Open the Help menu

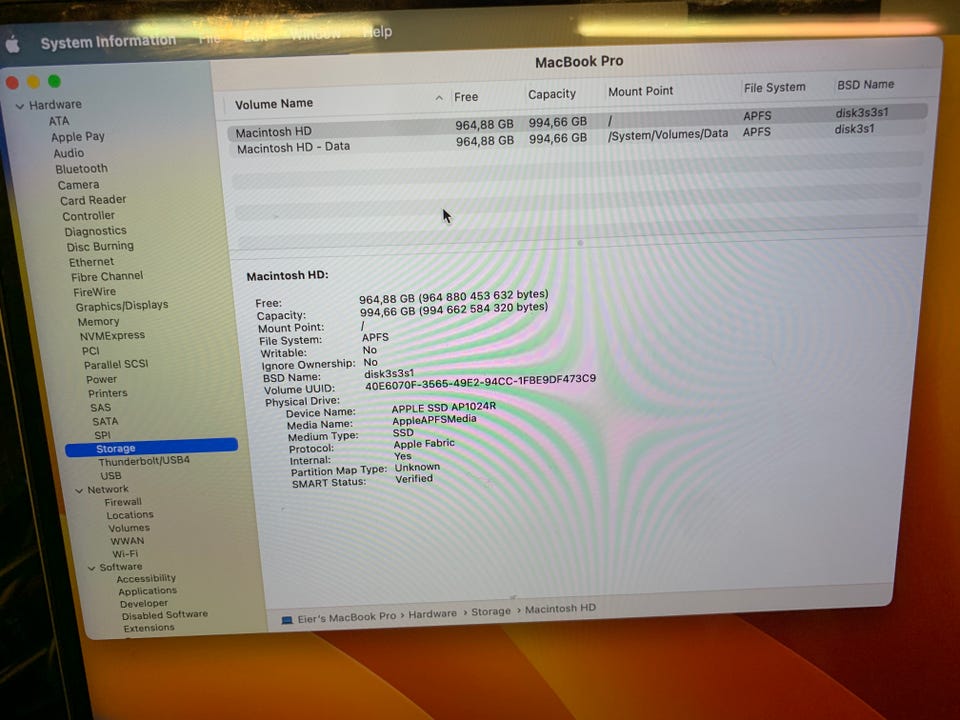(377, 32)
